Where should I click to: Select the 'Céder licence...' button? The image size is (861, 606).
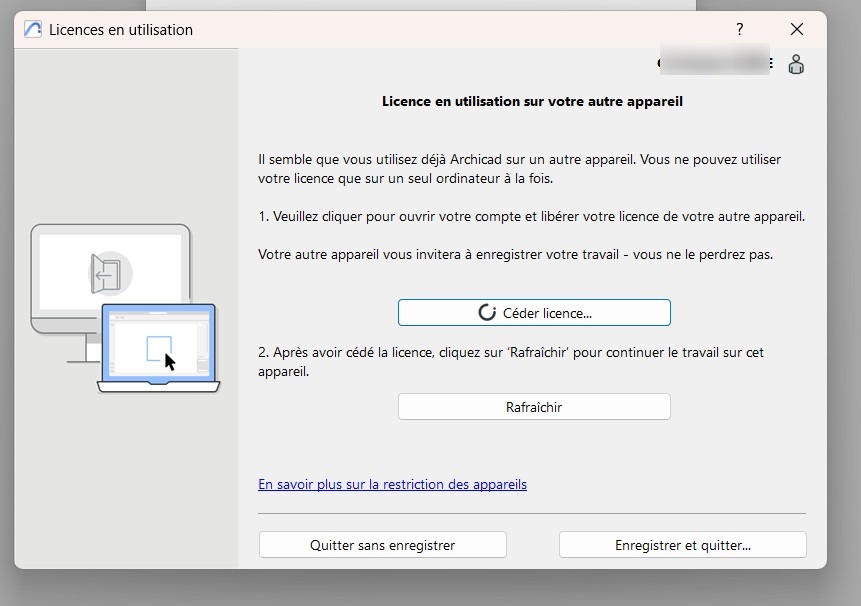click(x=534, y=312)
